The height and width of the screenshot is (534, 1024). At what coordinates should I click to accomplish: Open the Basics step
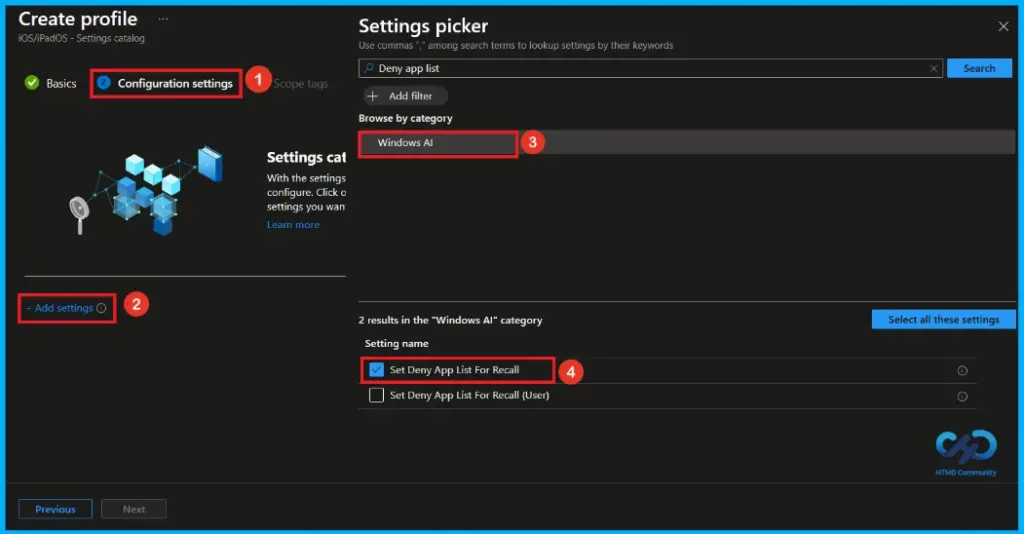click(x=50, y=84)
